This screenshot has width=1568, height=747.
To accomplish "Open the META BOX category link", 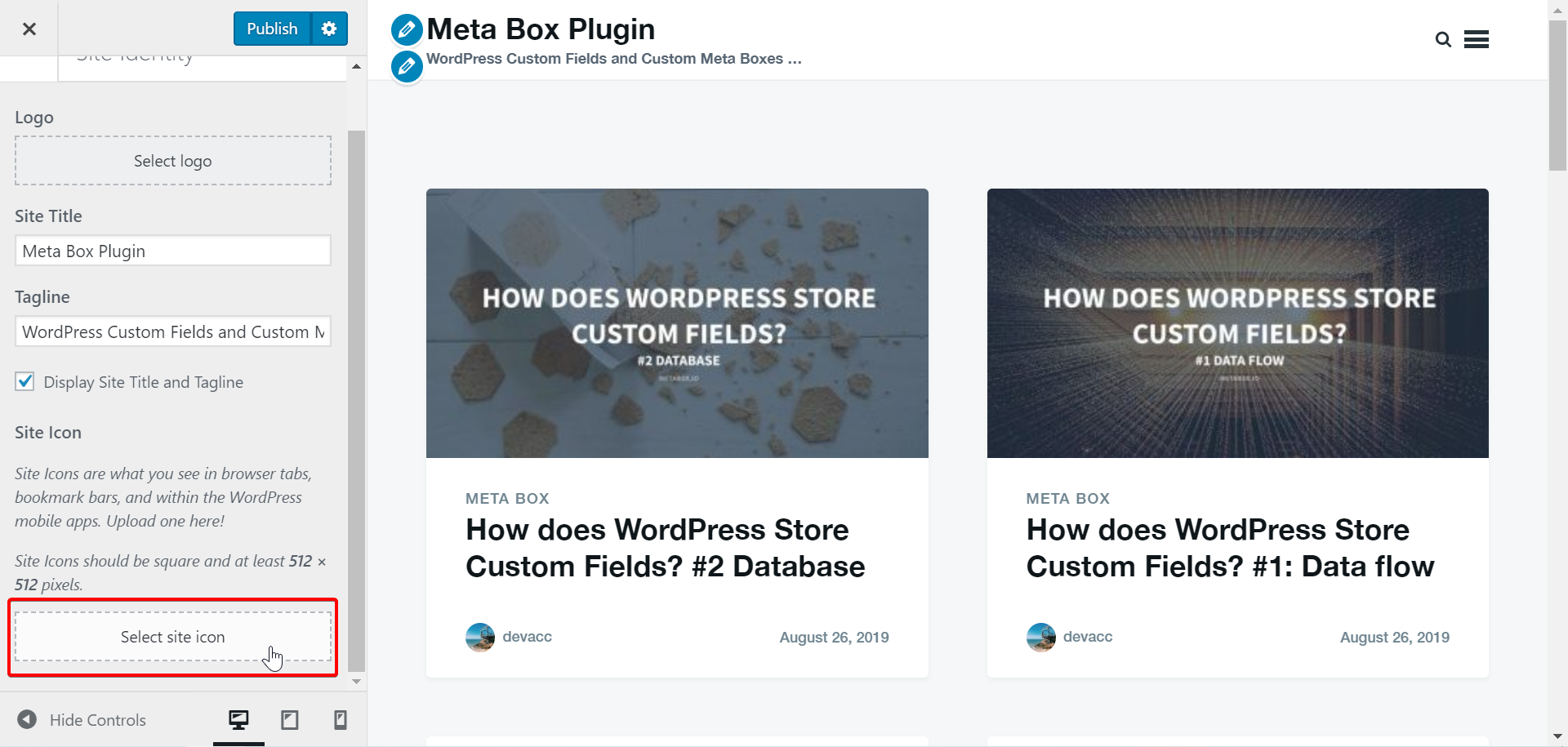I will pos(506,498).
